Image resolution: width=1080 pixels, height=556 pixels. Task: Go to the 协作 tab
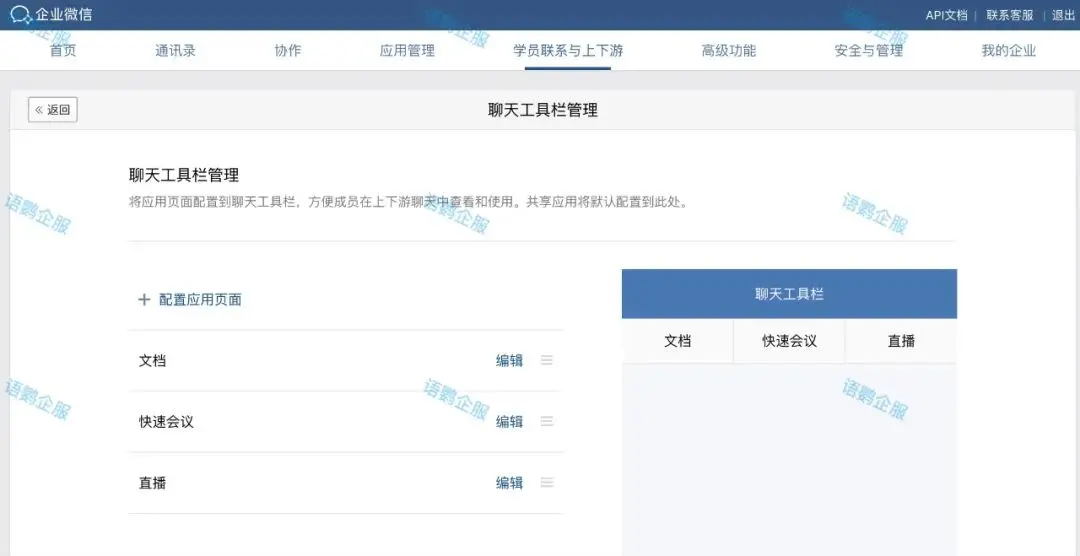(x=288, y=51)
